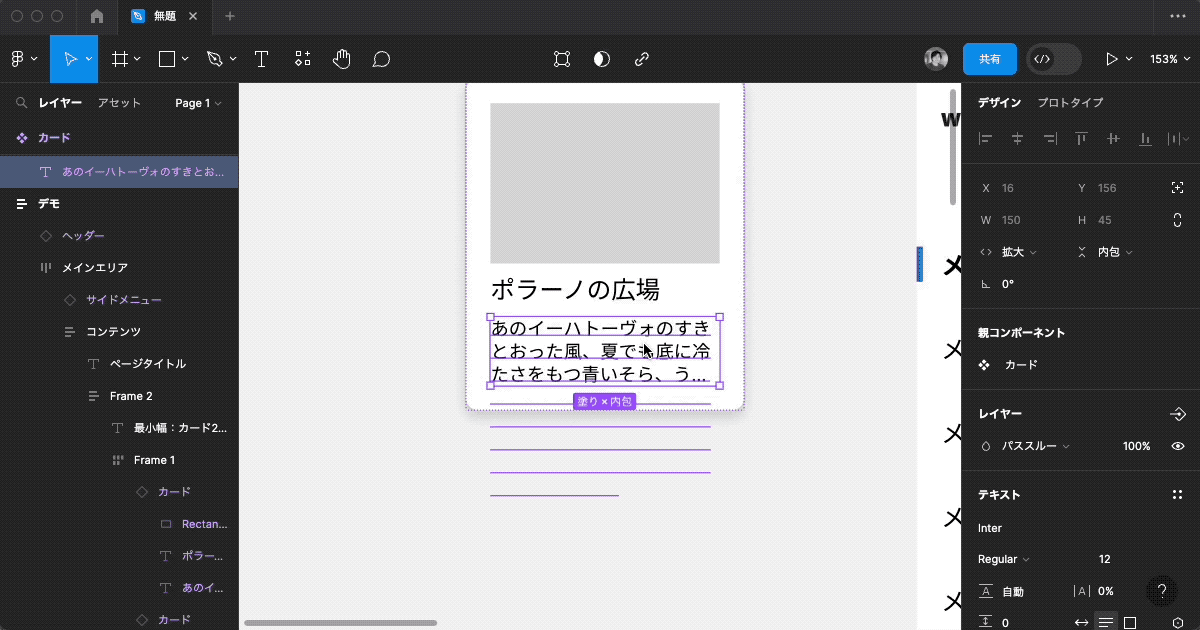
Task: Click the Edit Object icon
Action: point(562,59)
